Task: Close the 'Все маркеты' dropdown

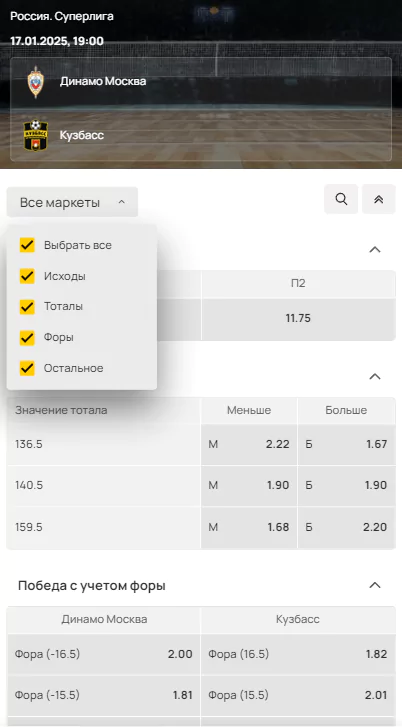Action: click(x=72, y=202)
